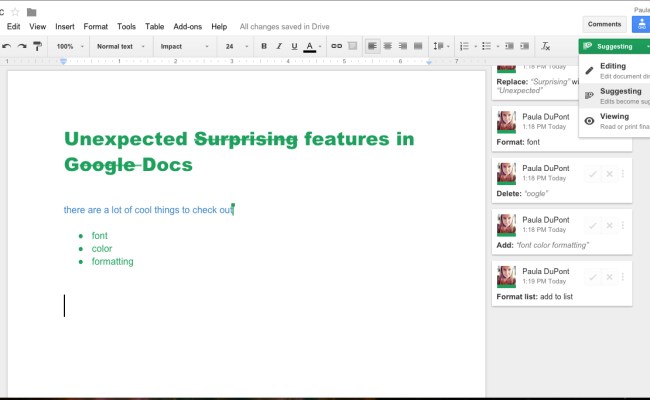650x400 pixels.
Task: Open the Tools menu
Action: click(x=126, y=27)
